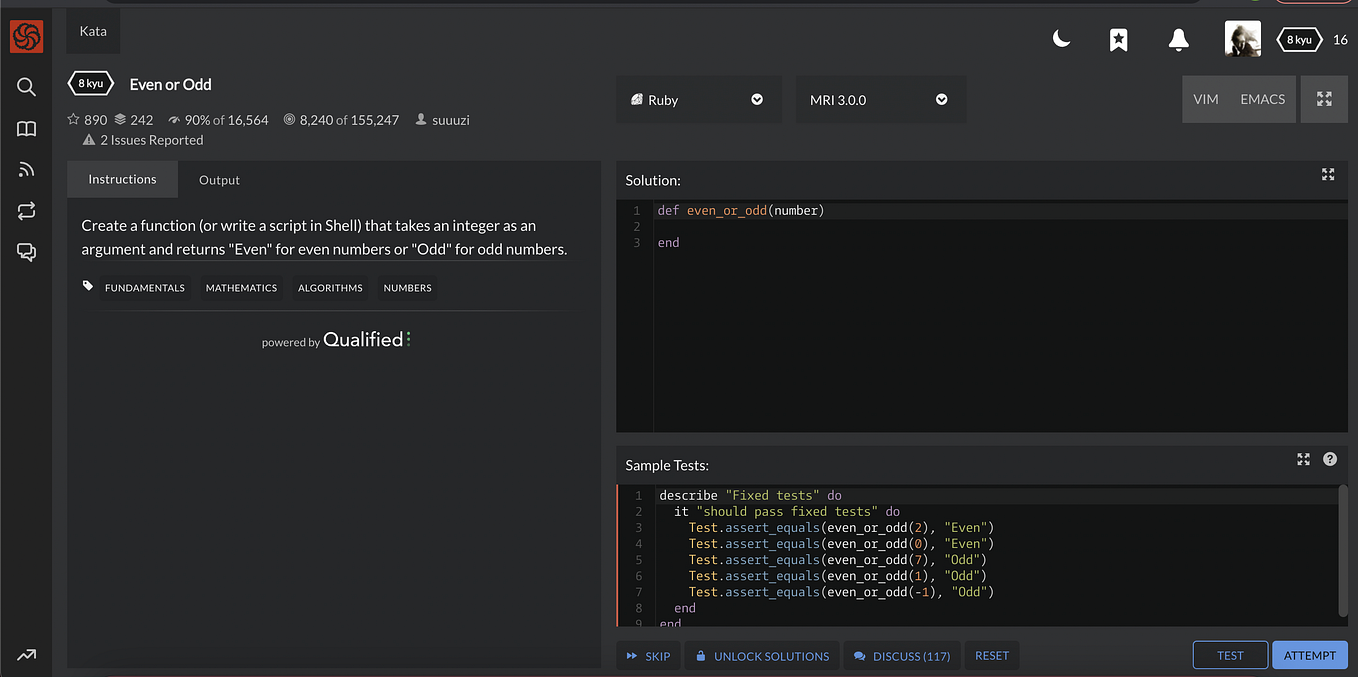Open the MRI 3.0.0 version dropdown
This screenshot has height=677, width=1358.
pyautogui.click(x=880, y=99)
